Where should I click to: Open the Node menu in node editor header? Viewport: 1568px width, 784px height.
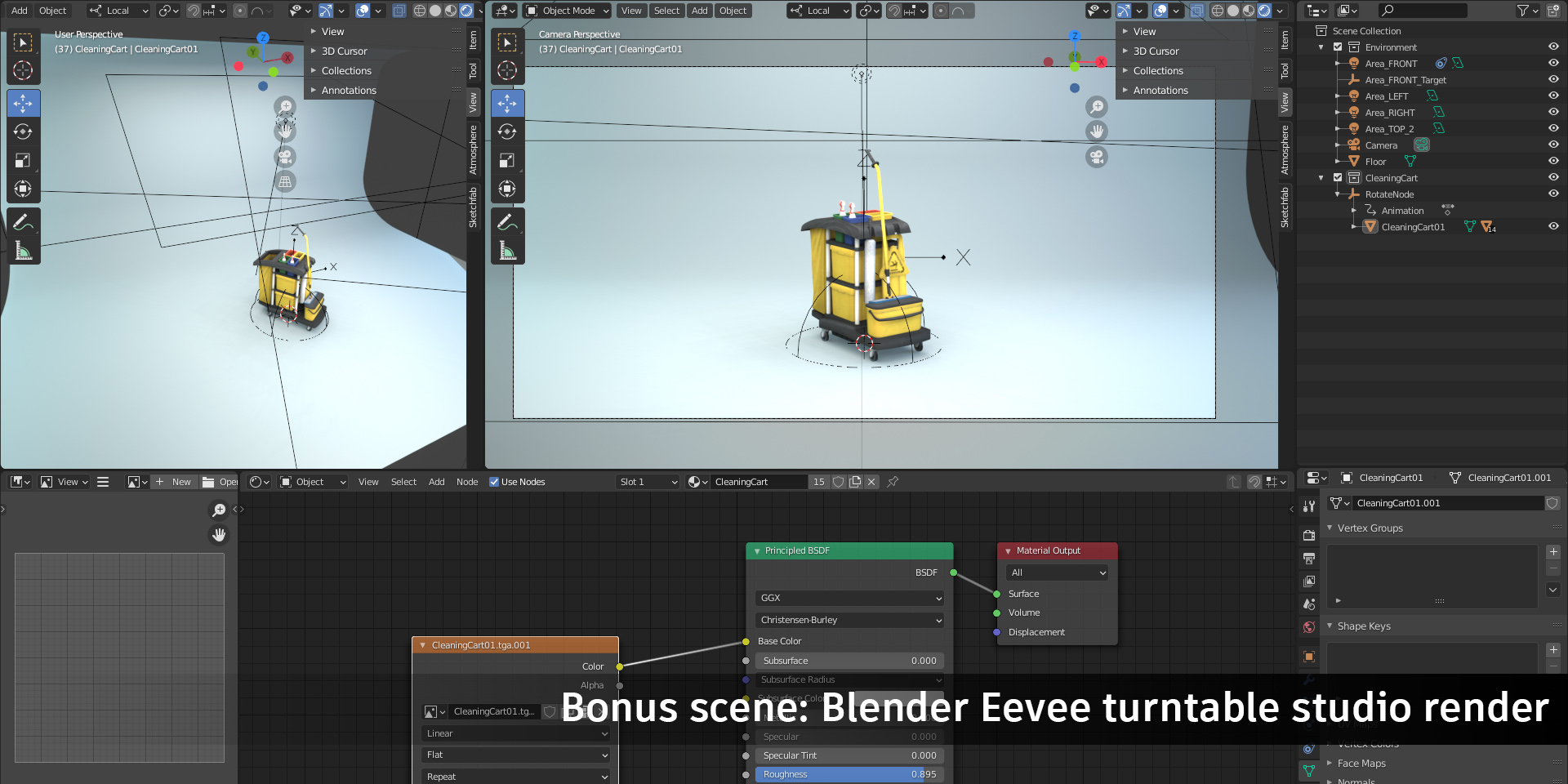pos(467,482)
